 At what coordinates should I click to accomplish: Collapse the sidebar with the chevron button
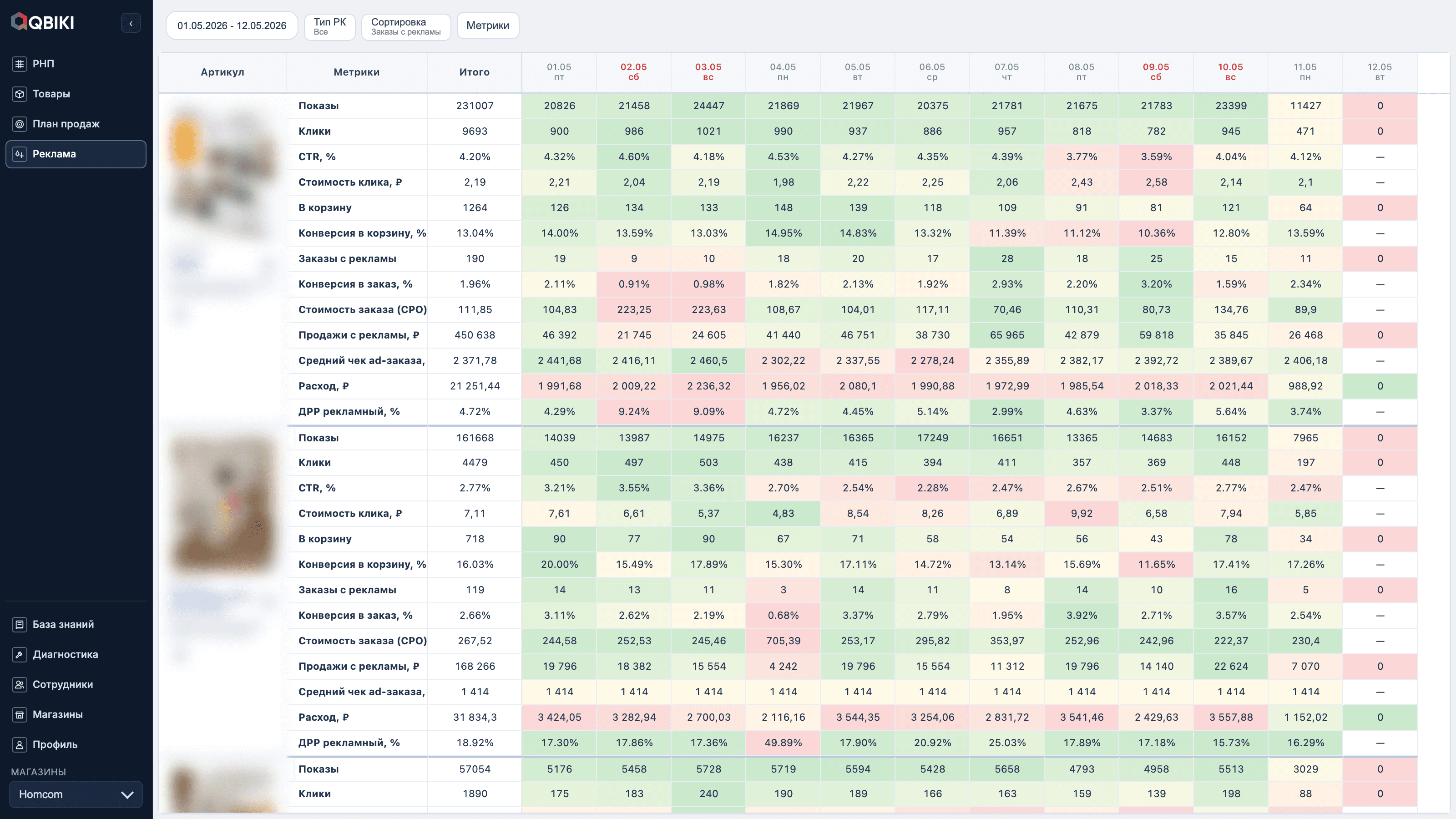click(131, 23)
